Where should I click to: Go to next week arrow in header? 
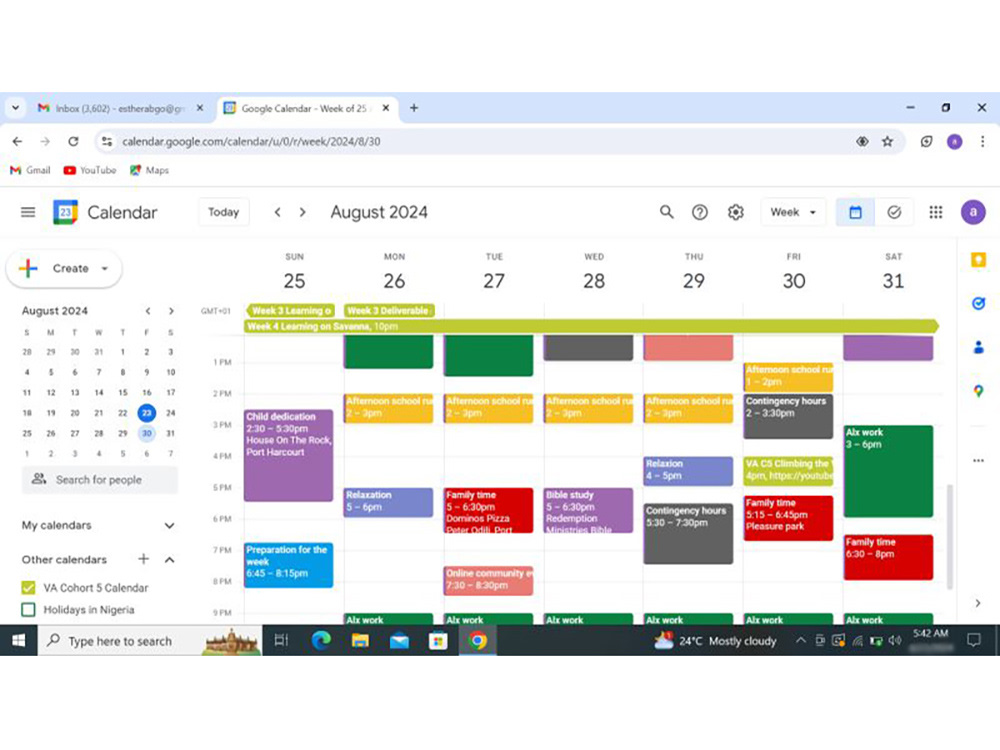(302, 212)
